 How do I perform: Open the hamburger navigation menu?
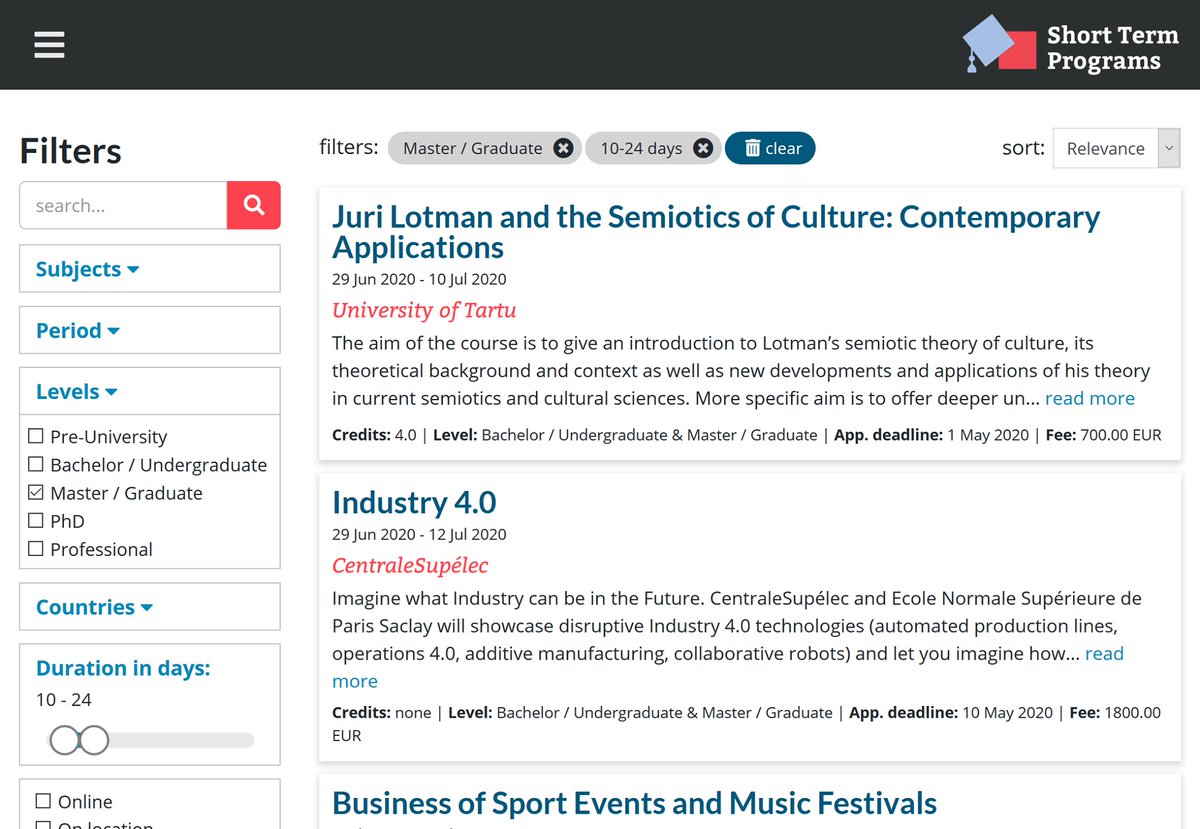pyautogui.click(x=49, y=45)
